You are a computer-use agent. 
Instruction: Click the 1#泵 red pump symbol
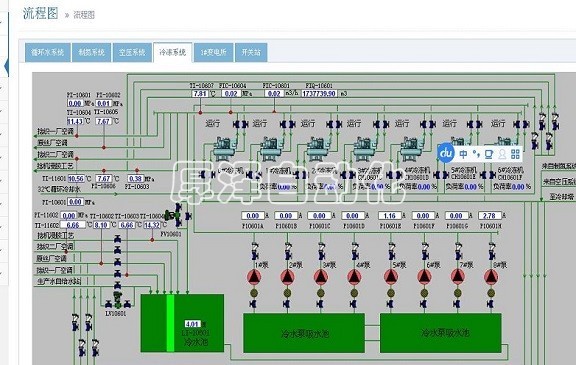click(254, 277)
